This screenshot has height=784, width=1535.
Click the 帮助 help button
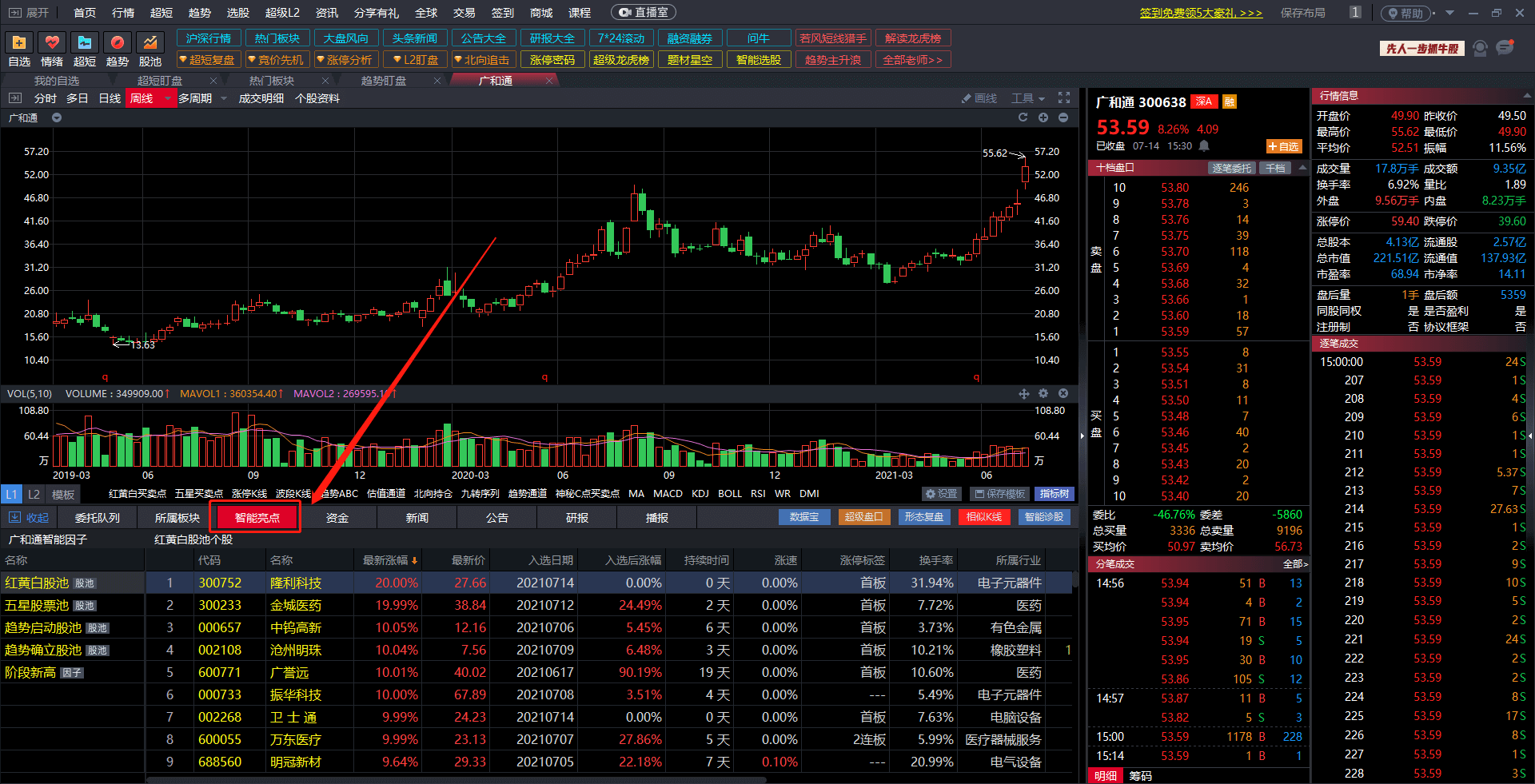click(1406, 14)
